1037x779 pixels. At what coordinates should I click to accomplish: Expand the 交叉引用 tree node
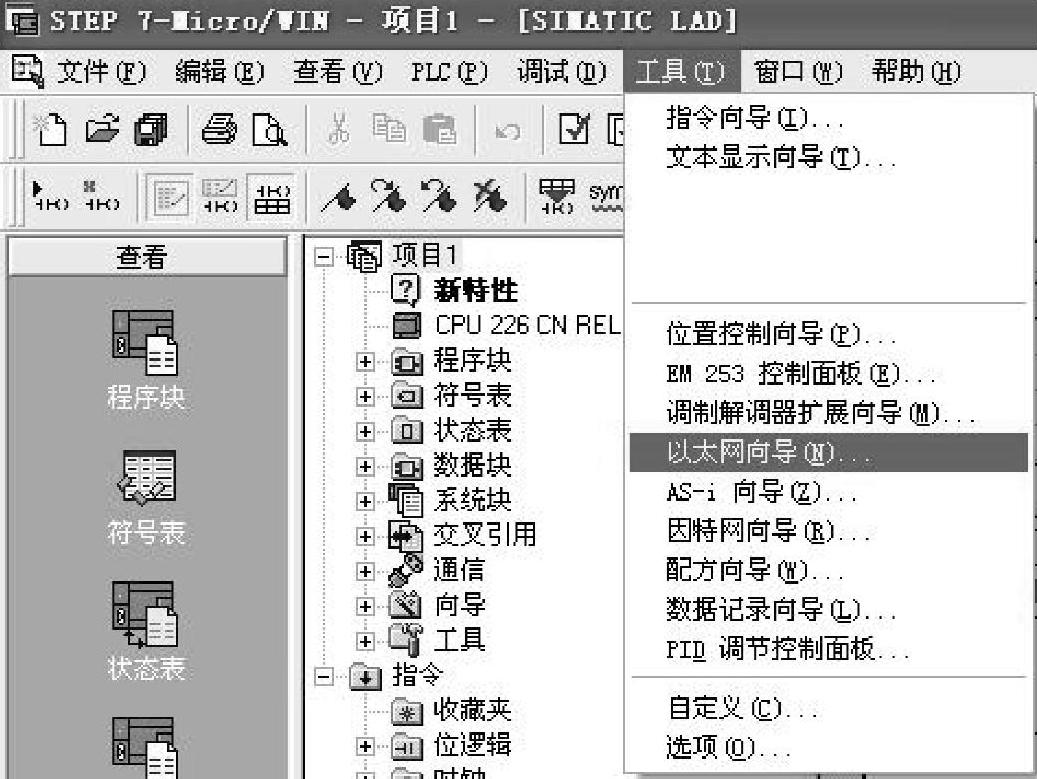click(x=365, y=536)
